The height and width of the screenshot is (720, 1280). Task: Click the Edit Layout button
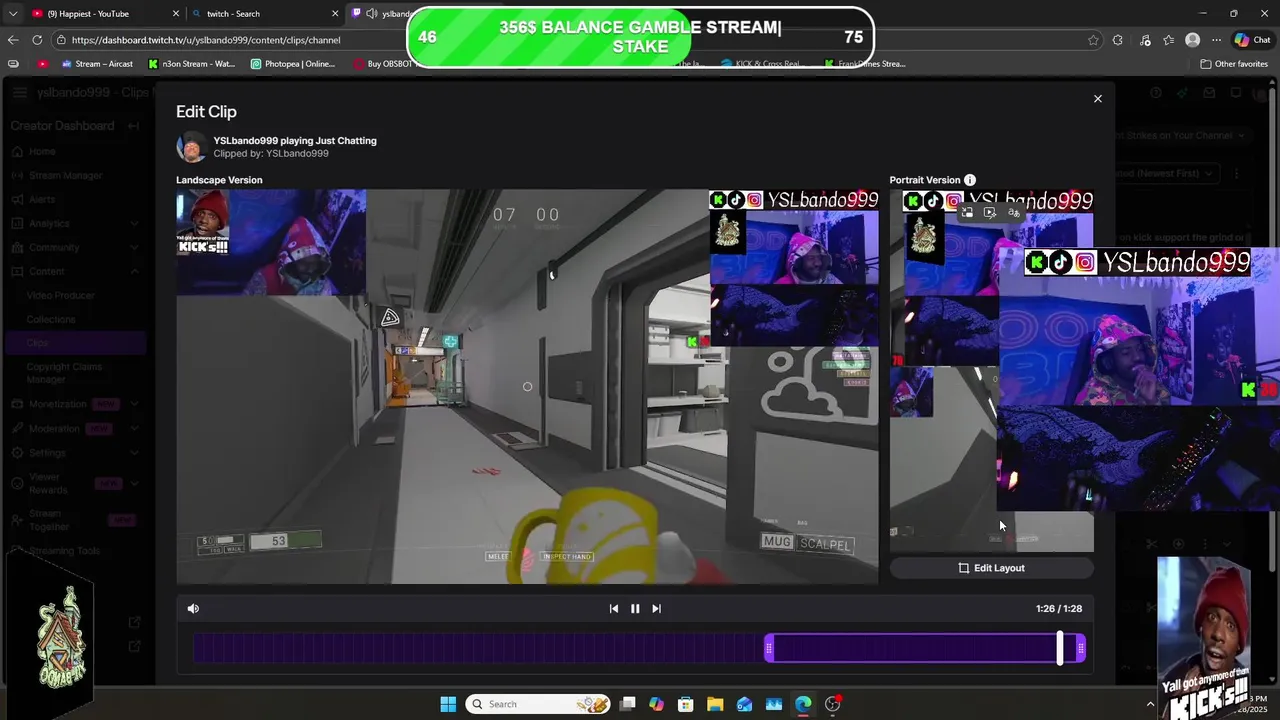992,568
